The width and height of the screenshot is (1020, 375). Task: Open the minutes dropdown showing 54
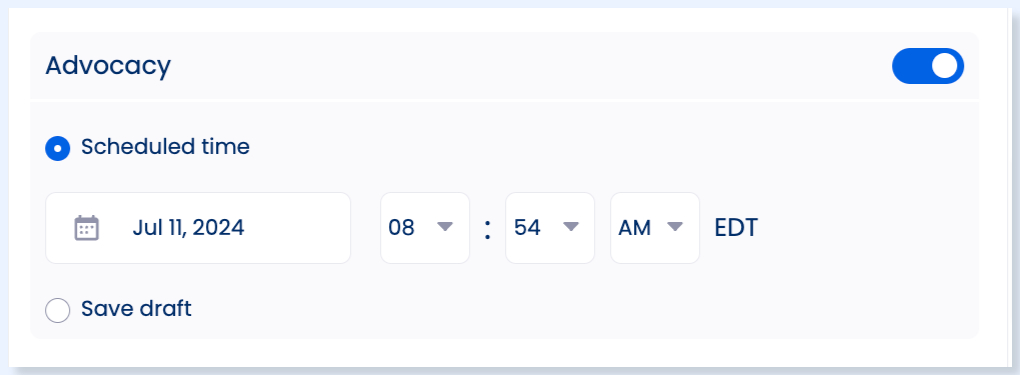point(550,228)
